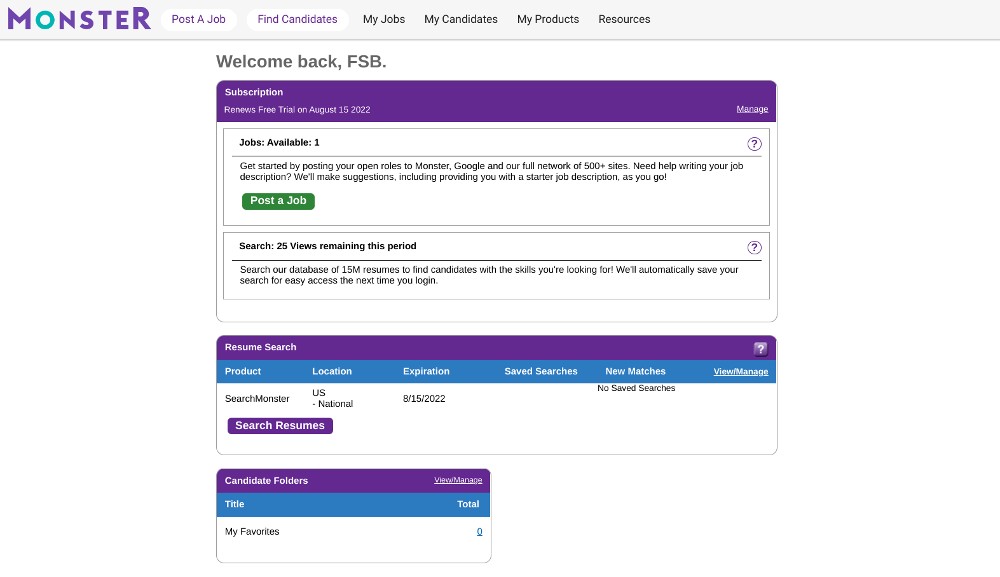
Task: Click Search: 25 Views remaining heading
Action: 328,245
